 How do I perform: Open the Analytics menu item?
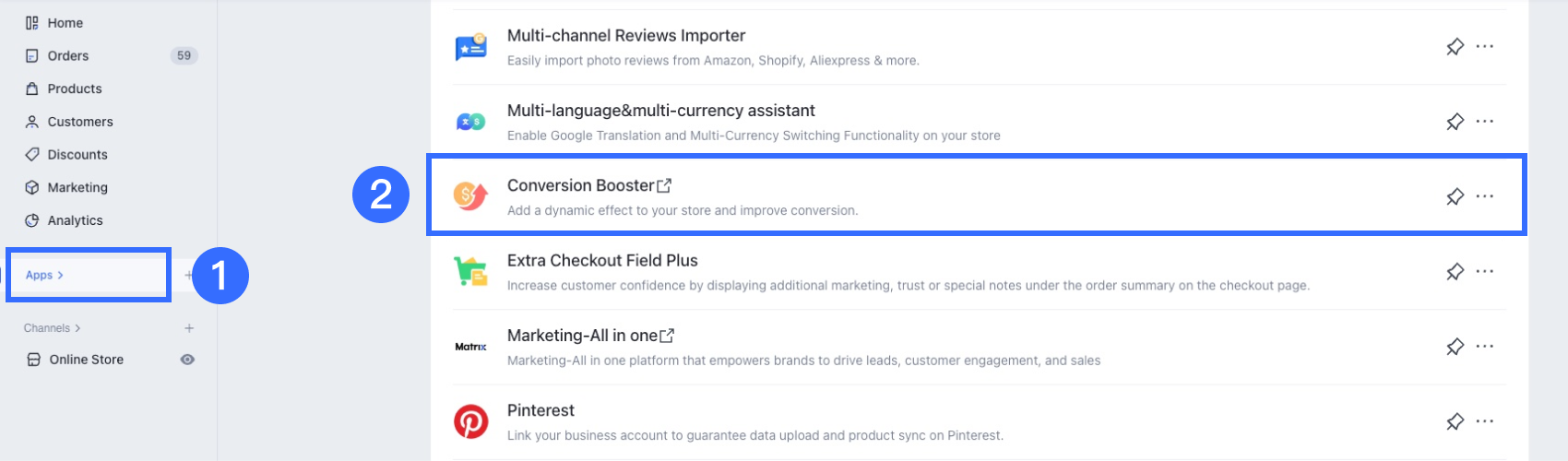(x=64, y=220)
